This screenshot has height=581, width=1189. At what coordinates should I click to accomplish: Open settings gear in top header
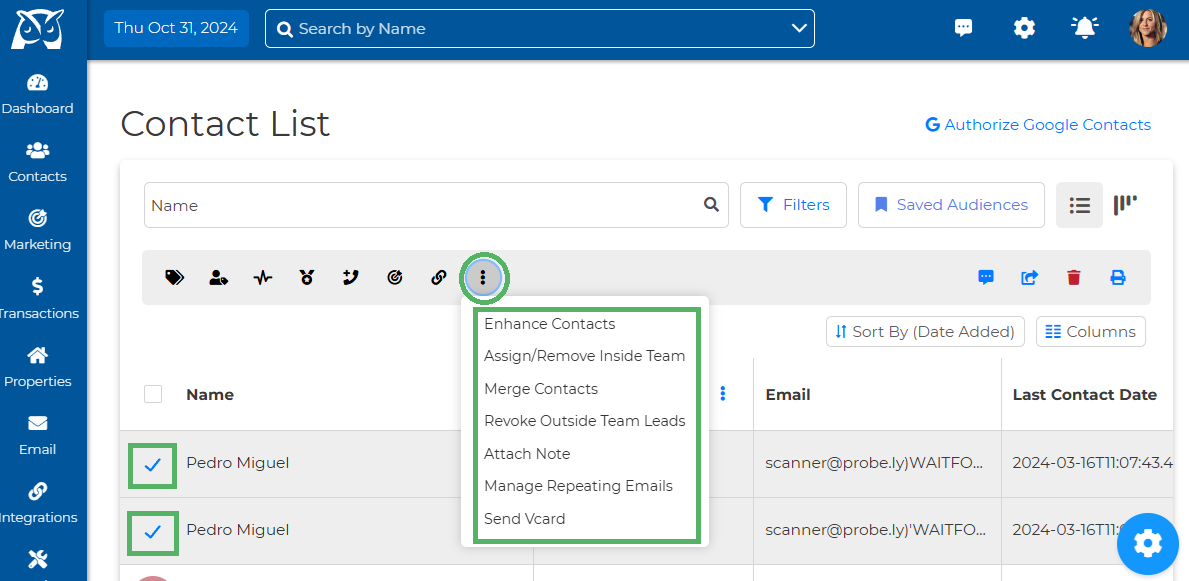click(1024, 28)
